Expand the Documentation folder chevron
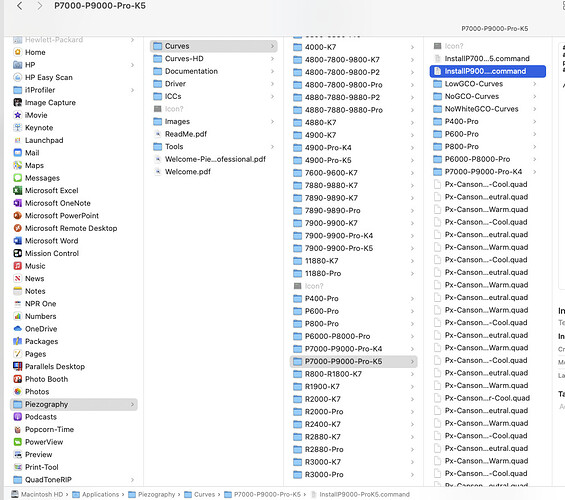Screen dimensions: 565x500 click(x=272, y=71)
